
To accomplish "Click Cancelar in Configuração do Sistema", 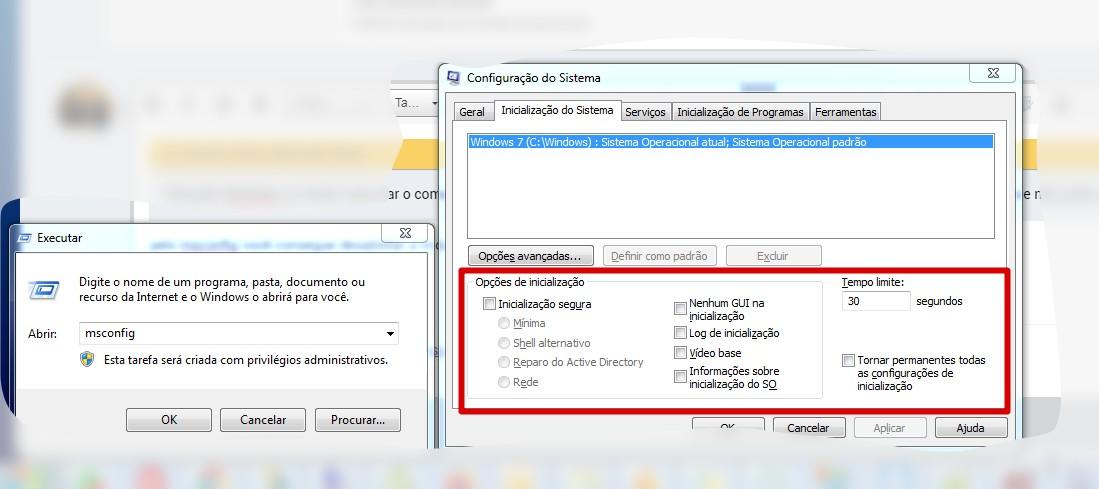I will click(x=808, y=427).
